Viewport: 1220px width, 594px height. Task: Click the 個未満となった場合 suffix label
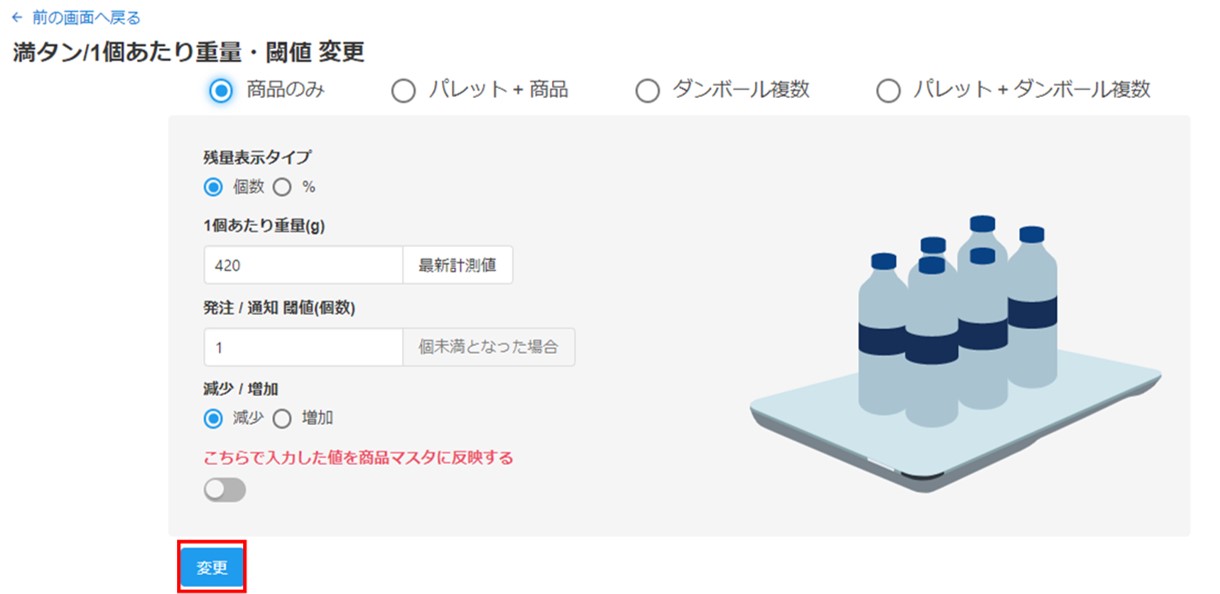tap(489, 347)
